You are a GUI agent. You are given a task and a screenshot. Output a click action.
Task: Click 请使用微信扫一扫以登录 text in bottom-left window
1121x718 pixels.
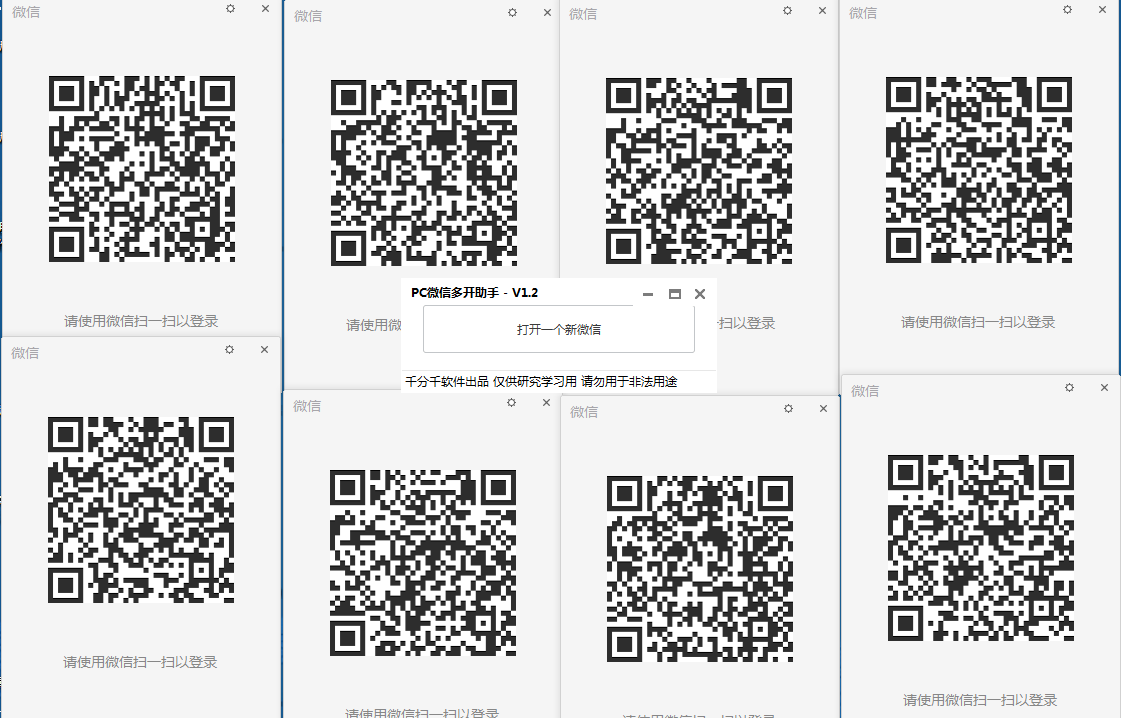coord(140,662)
